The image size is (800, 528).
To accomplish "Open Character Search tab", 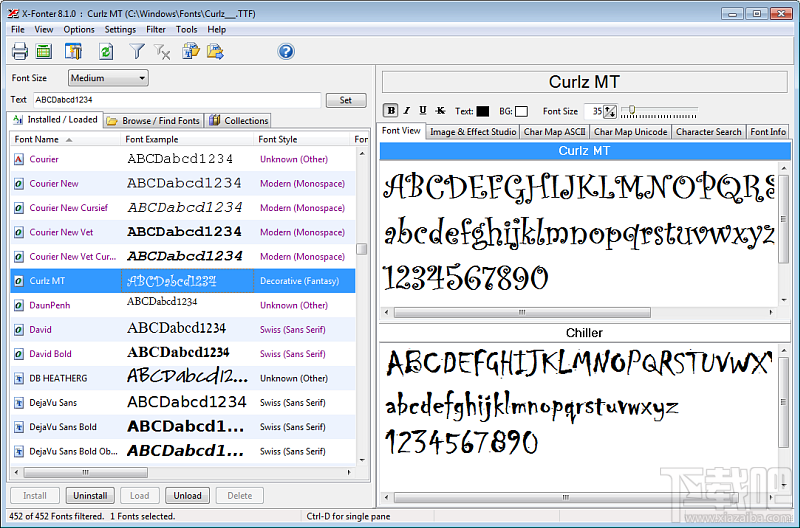I will tap(709, 132).
